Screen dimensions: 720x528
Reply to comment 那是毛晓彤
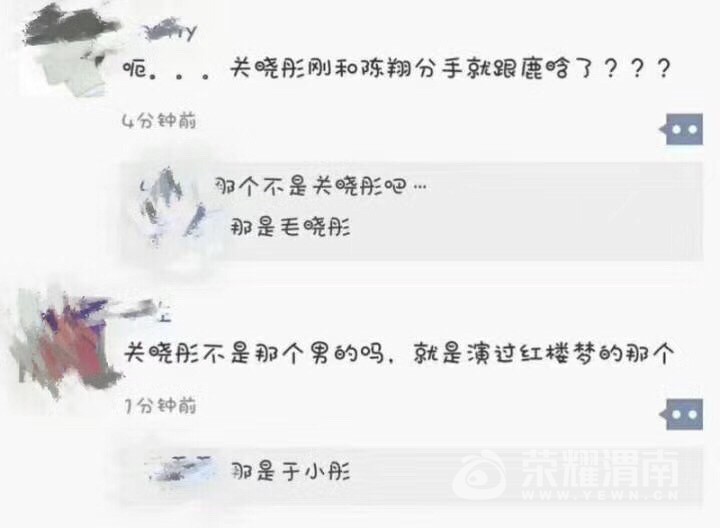tap(290, 227)
